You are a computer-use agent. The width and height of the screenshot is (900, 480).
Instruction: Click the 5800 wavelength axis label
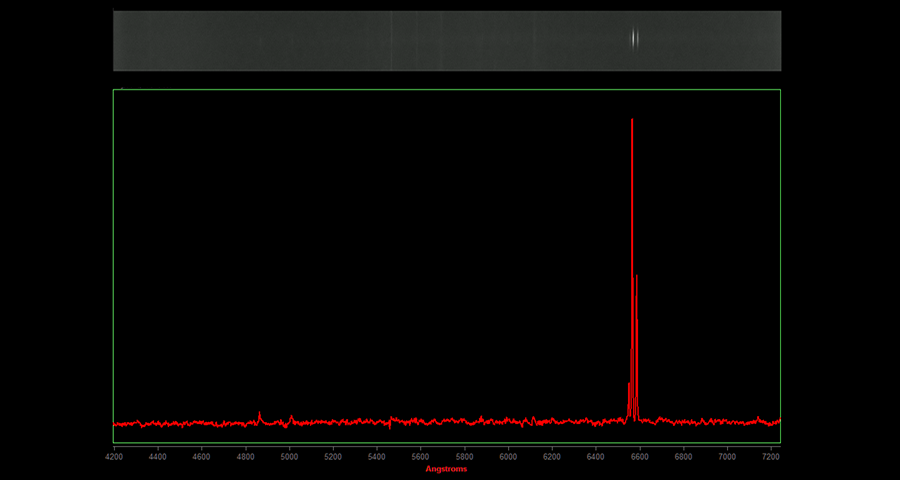click(x=464, y=457)
